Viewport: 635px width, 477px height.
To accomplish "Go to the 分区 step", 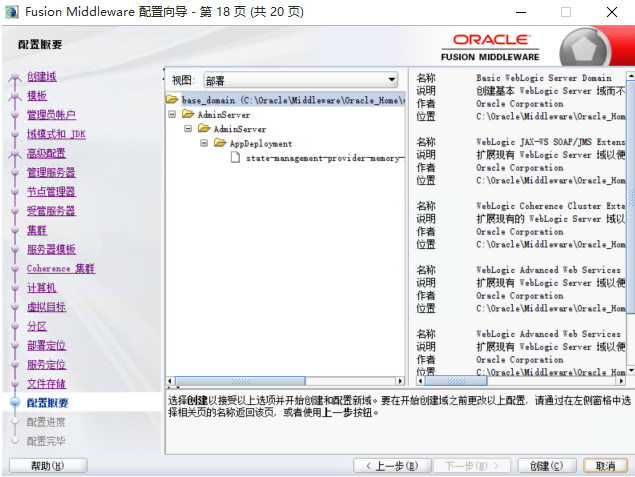I will point(37,326).
